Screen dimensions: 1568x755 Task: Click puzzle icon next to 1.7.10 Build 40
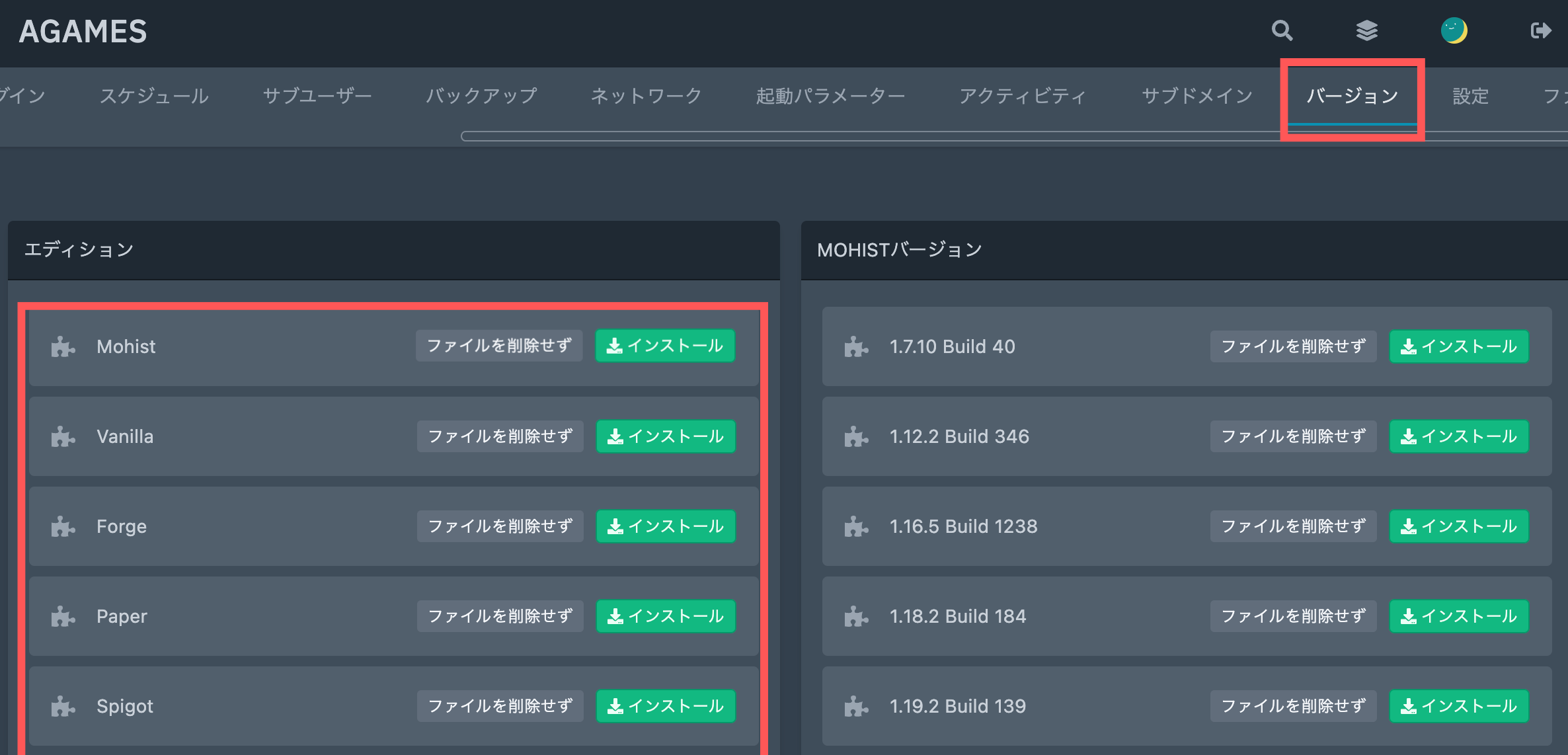coord(856,346)
